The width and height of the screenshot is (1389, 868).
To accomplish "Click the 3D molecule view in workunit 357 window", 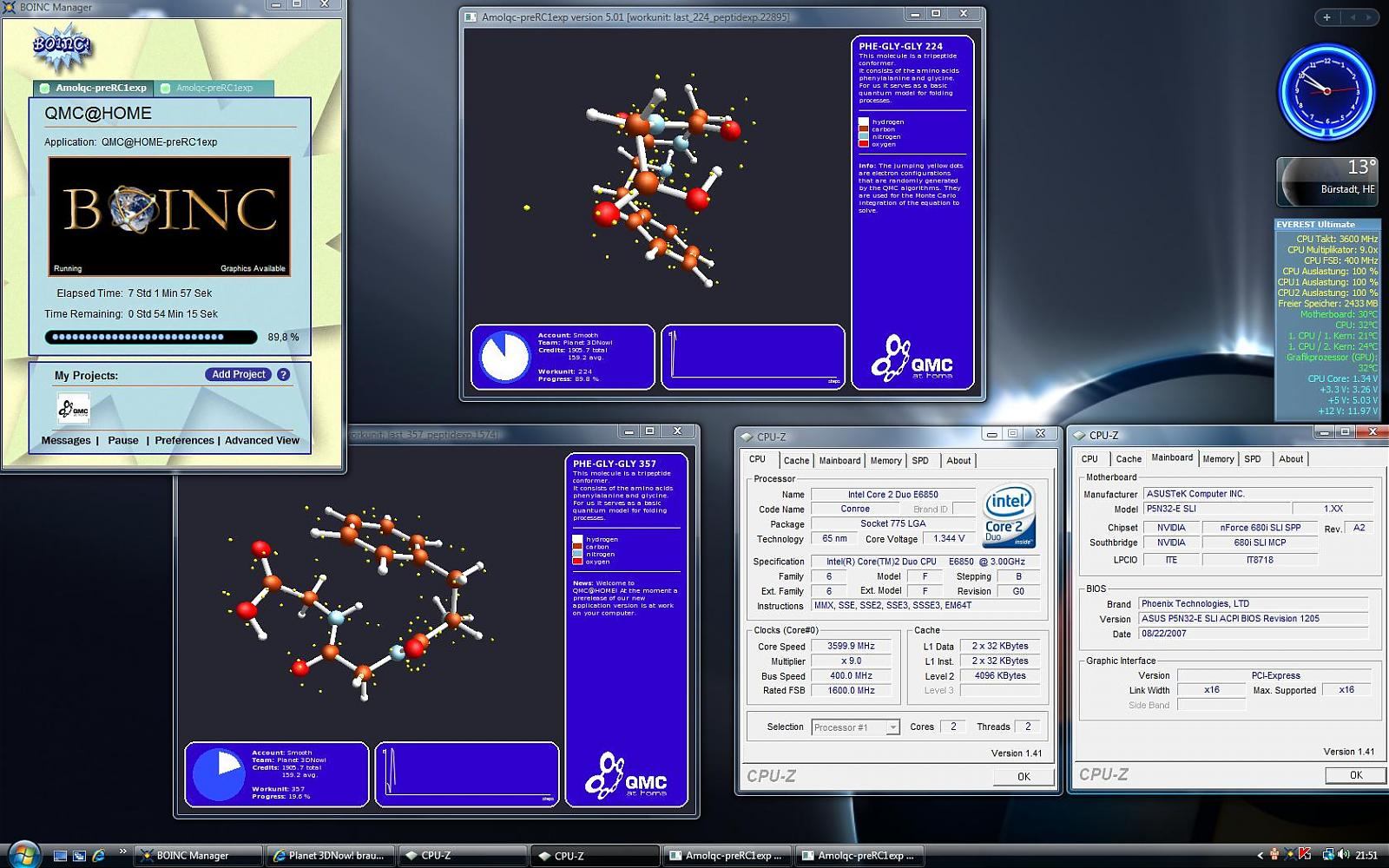I will point(369,593).
